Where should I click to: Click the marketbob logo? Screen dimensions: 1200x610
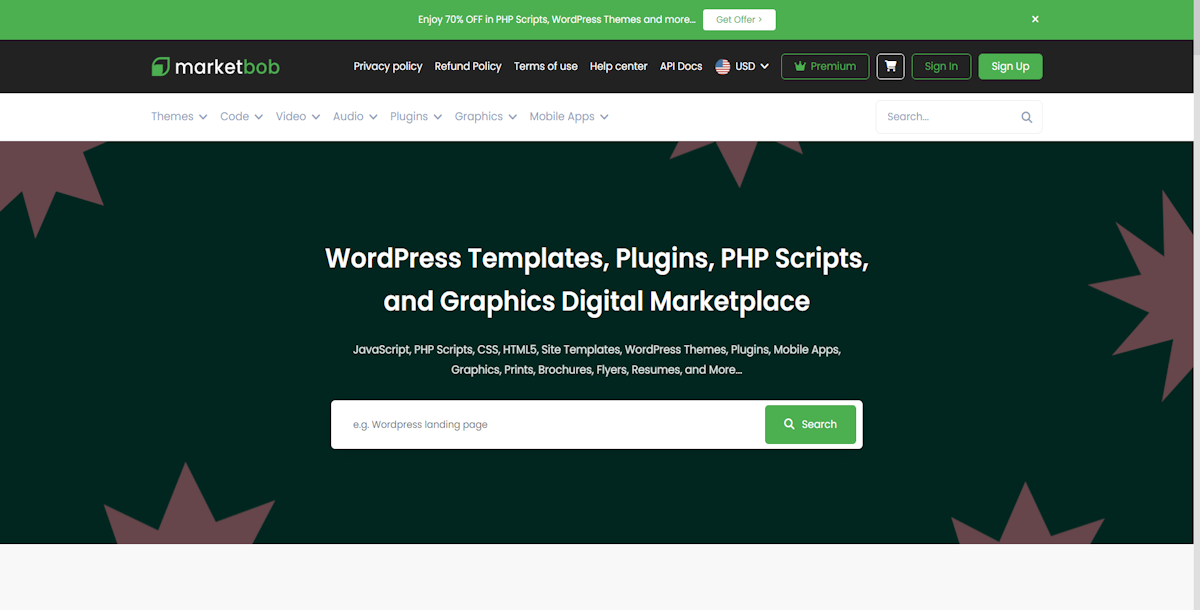click(x=216, y=67)
